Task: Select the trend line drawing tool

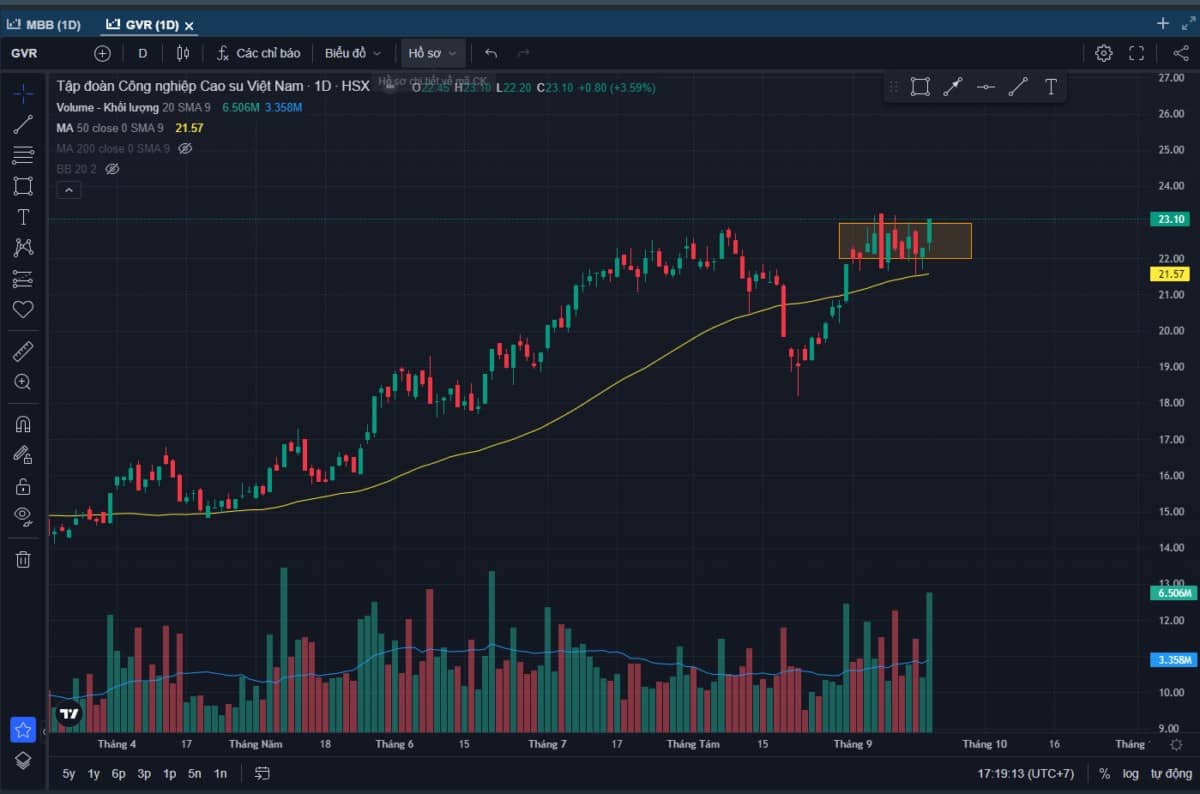Action: click(x=22, y=124)
